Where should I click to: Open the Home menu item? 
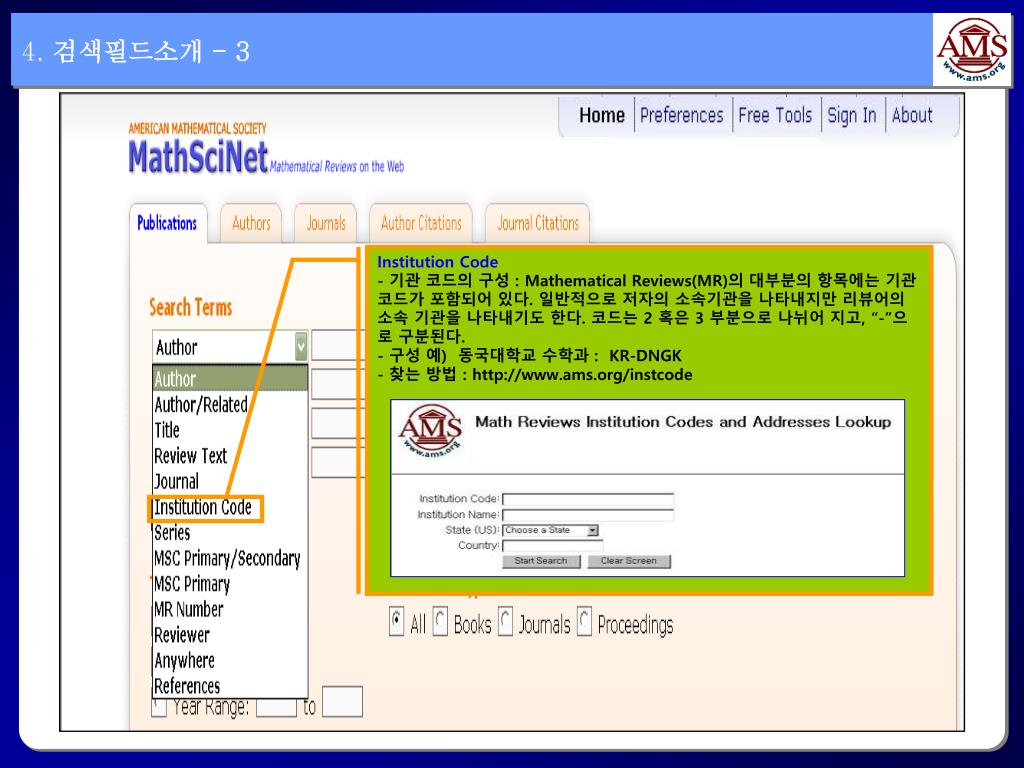click(x=601, y=116)
